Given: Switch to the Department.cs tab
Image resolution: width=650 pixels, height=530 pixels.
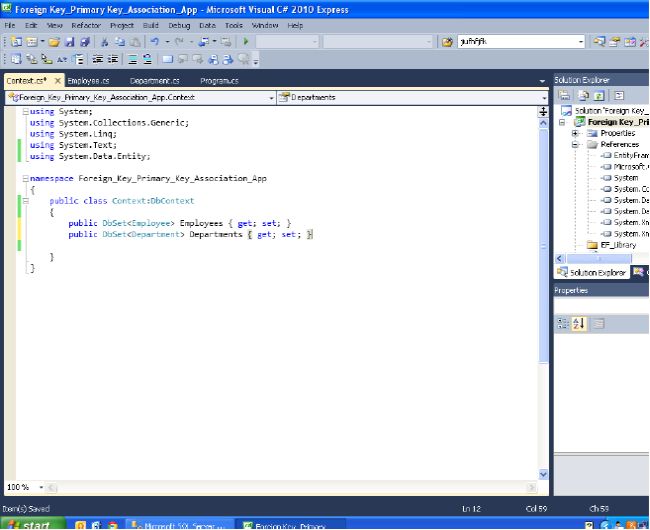Looking at the screenshot, I should coord(154,80).
